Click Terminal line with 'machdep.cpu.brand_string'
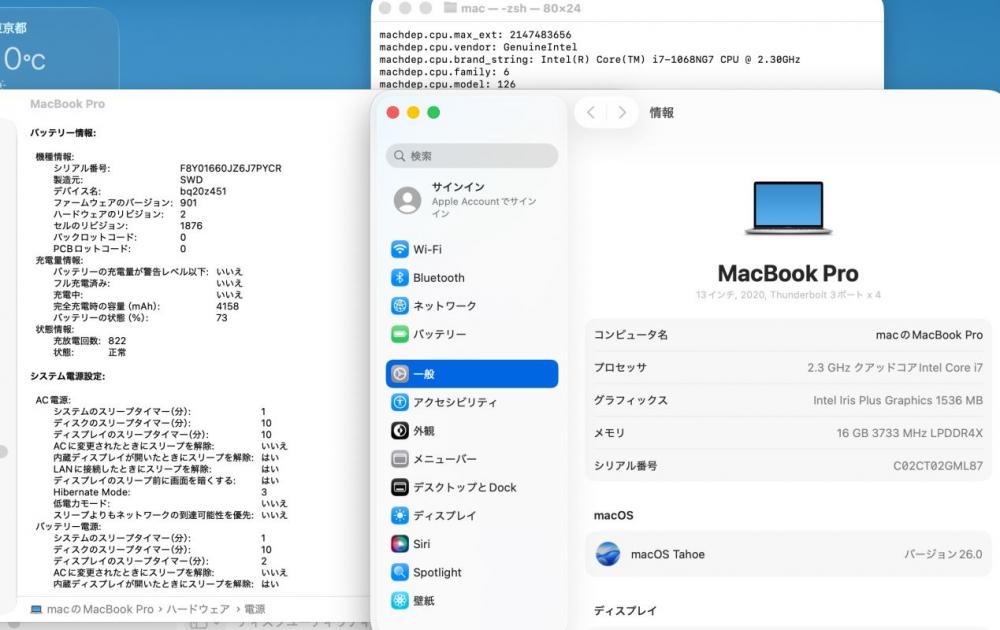Screen dimensions: 1000x630 pos(590,59)
